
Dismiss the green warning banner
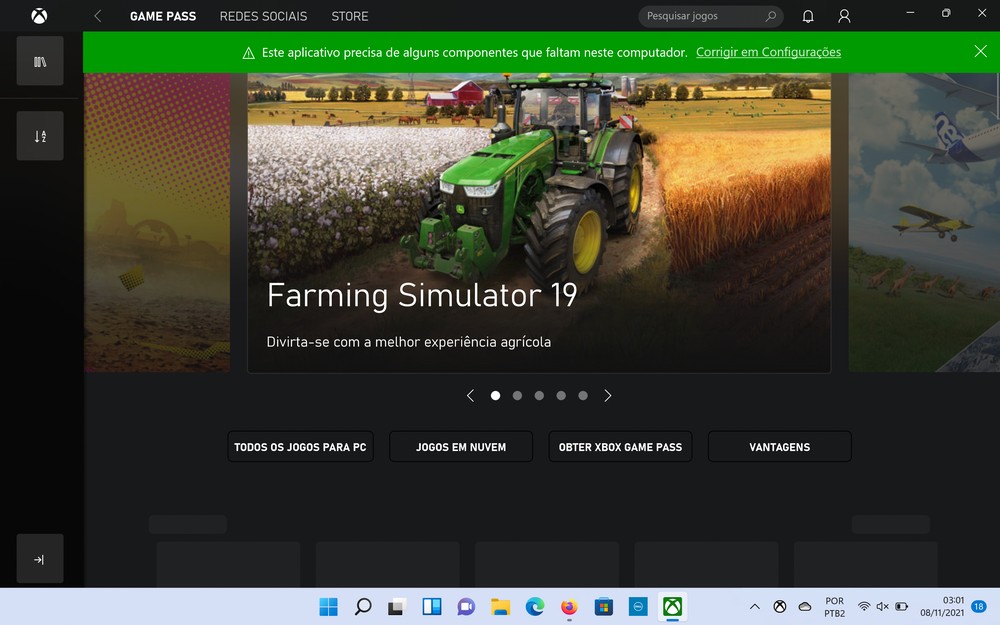980,51
